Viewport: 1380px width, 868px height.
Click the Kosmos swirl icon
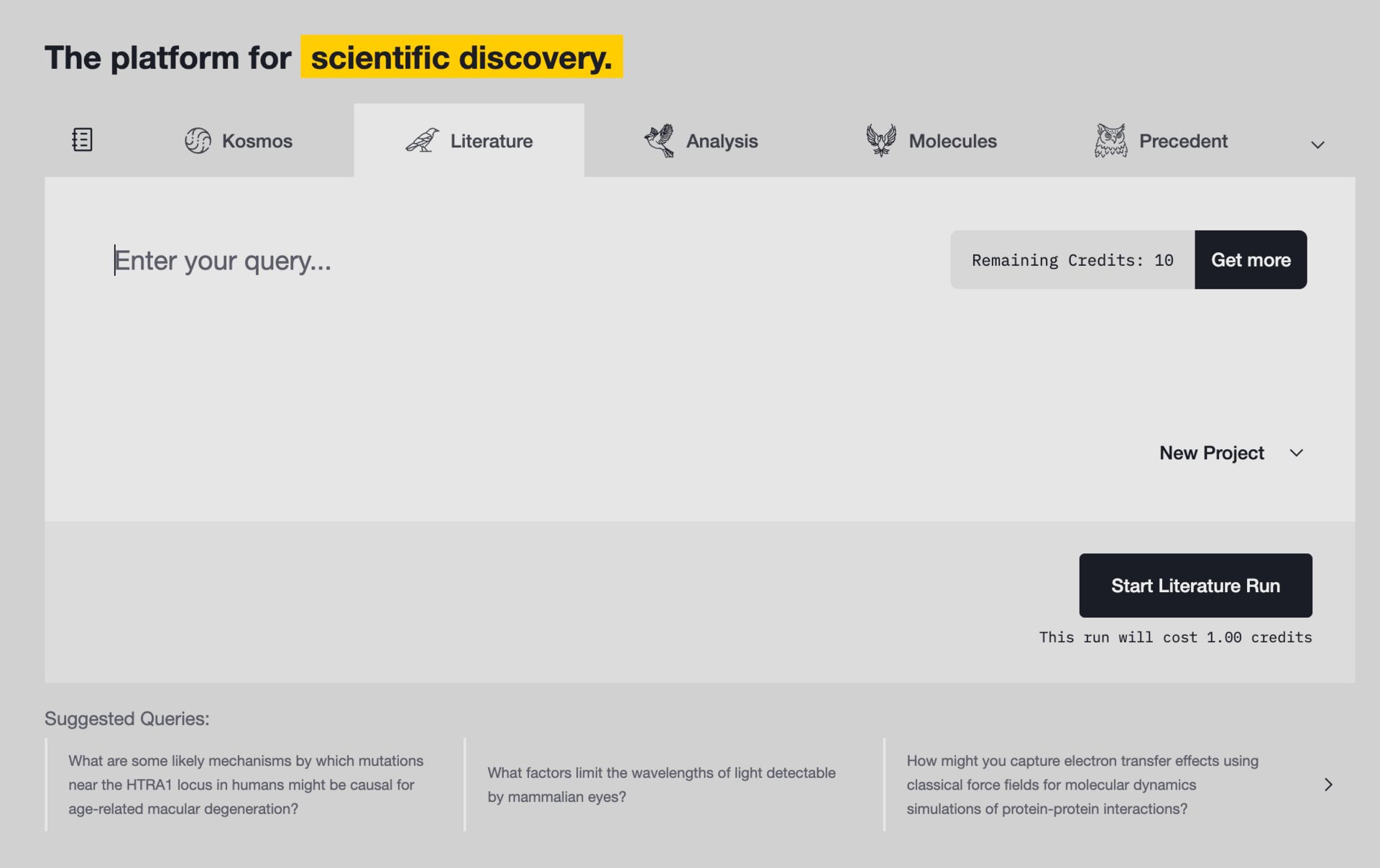click(x=198, y=140)
